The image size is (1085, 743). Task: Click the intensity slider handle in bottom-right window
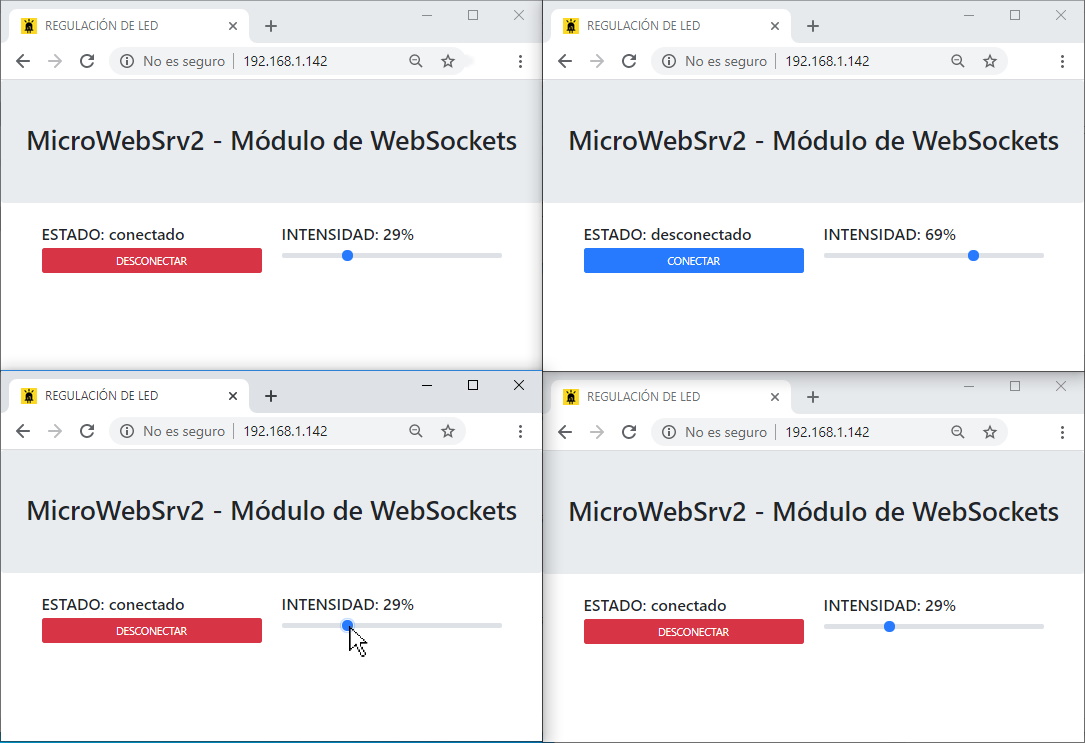(889, 626)
